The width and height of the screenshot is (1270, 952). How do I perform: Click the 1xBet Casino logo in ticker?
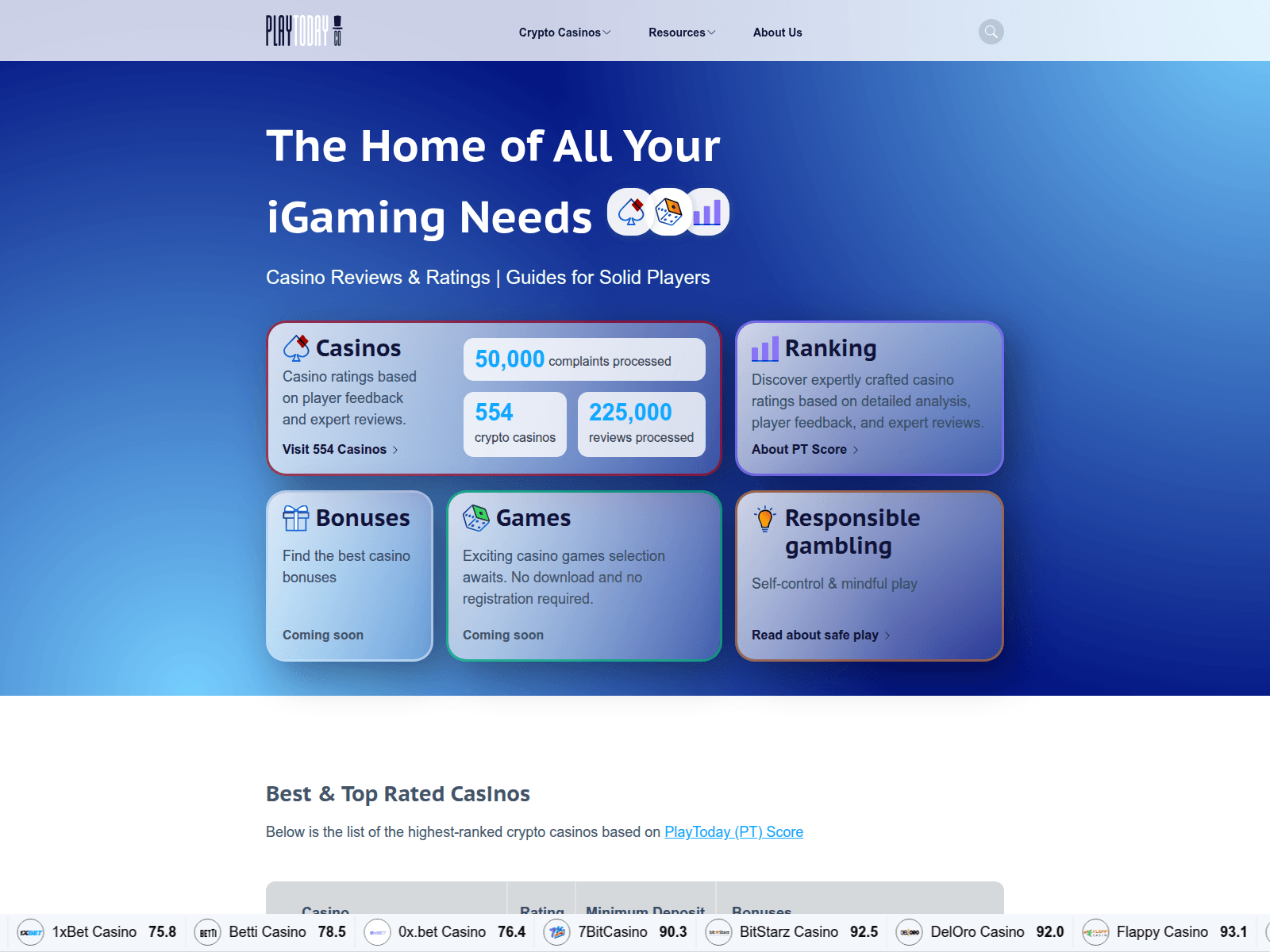(31, 932)
